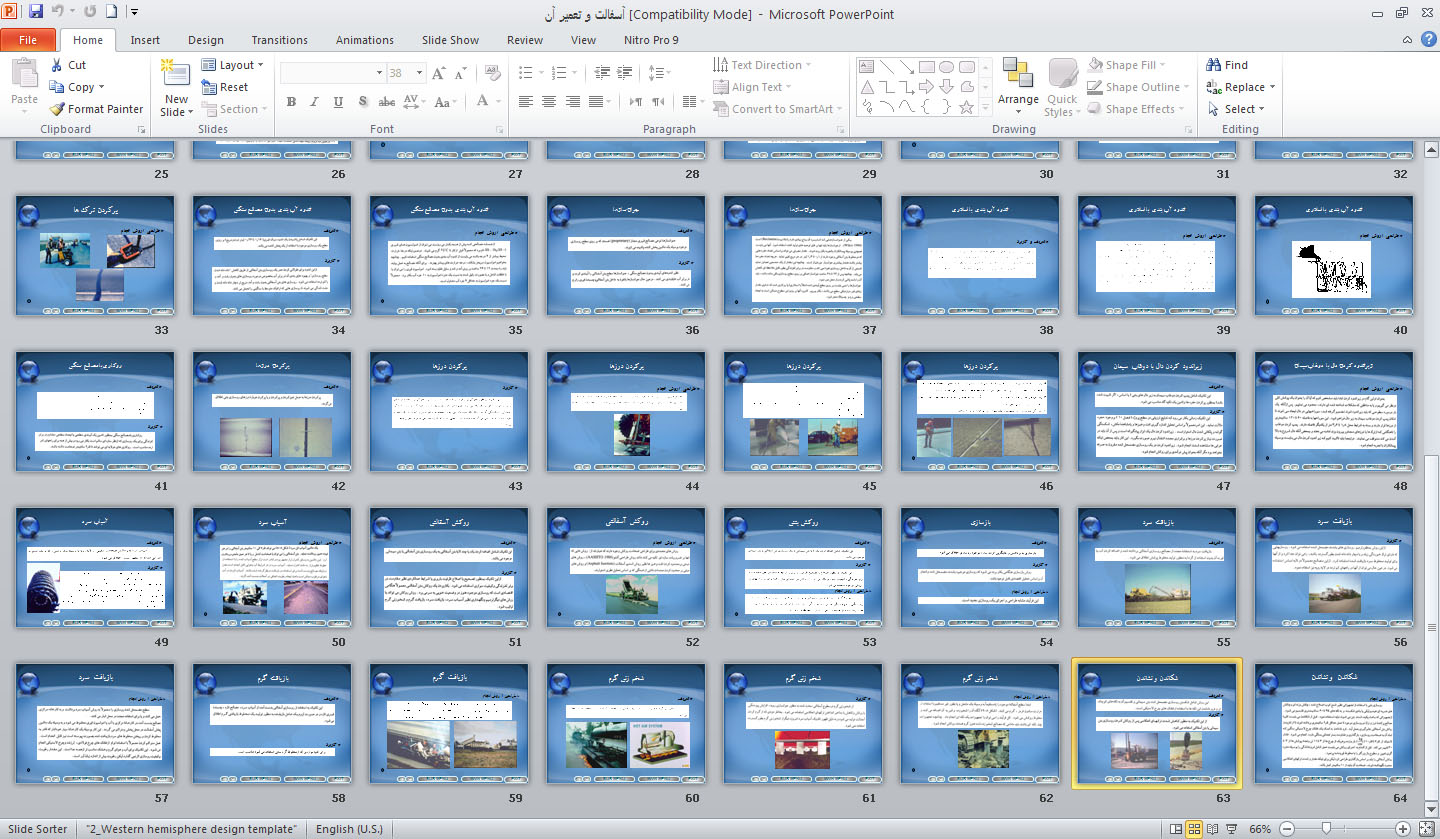Screen dimensions: 1440x839
Task: Click the Cut scissors icon
Action: coord(57,65)
